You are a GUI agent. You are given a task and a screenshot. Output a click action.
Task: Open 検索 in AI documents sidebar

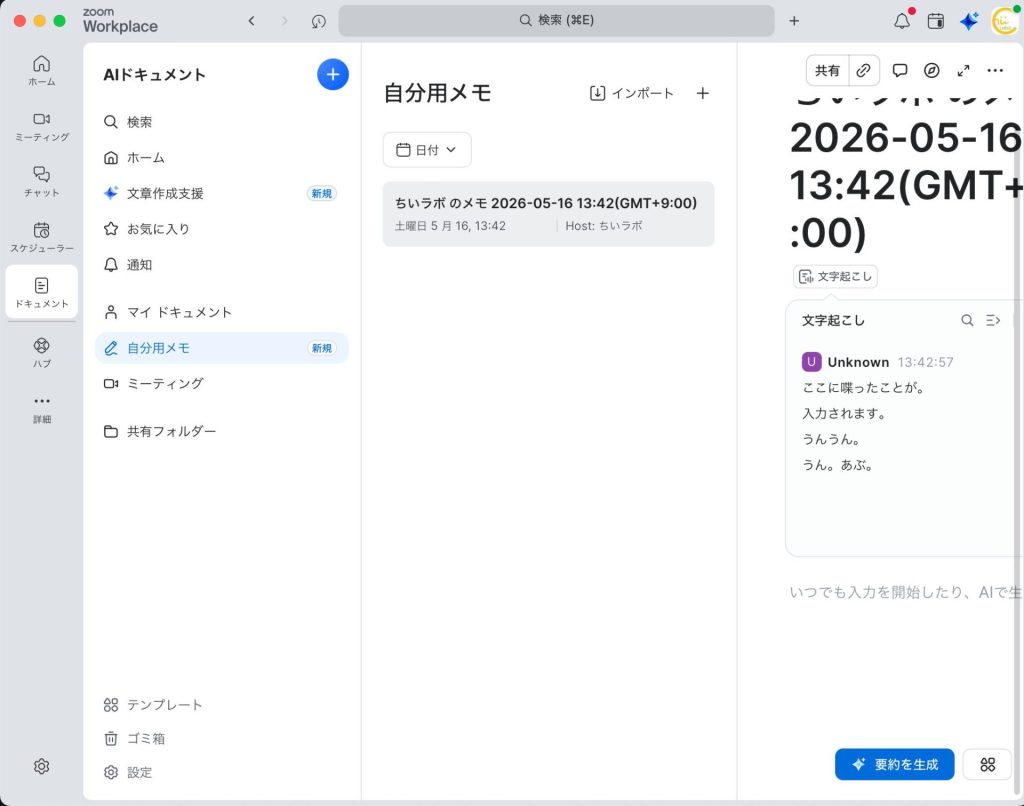[222, 122]
